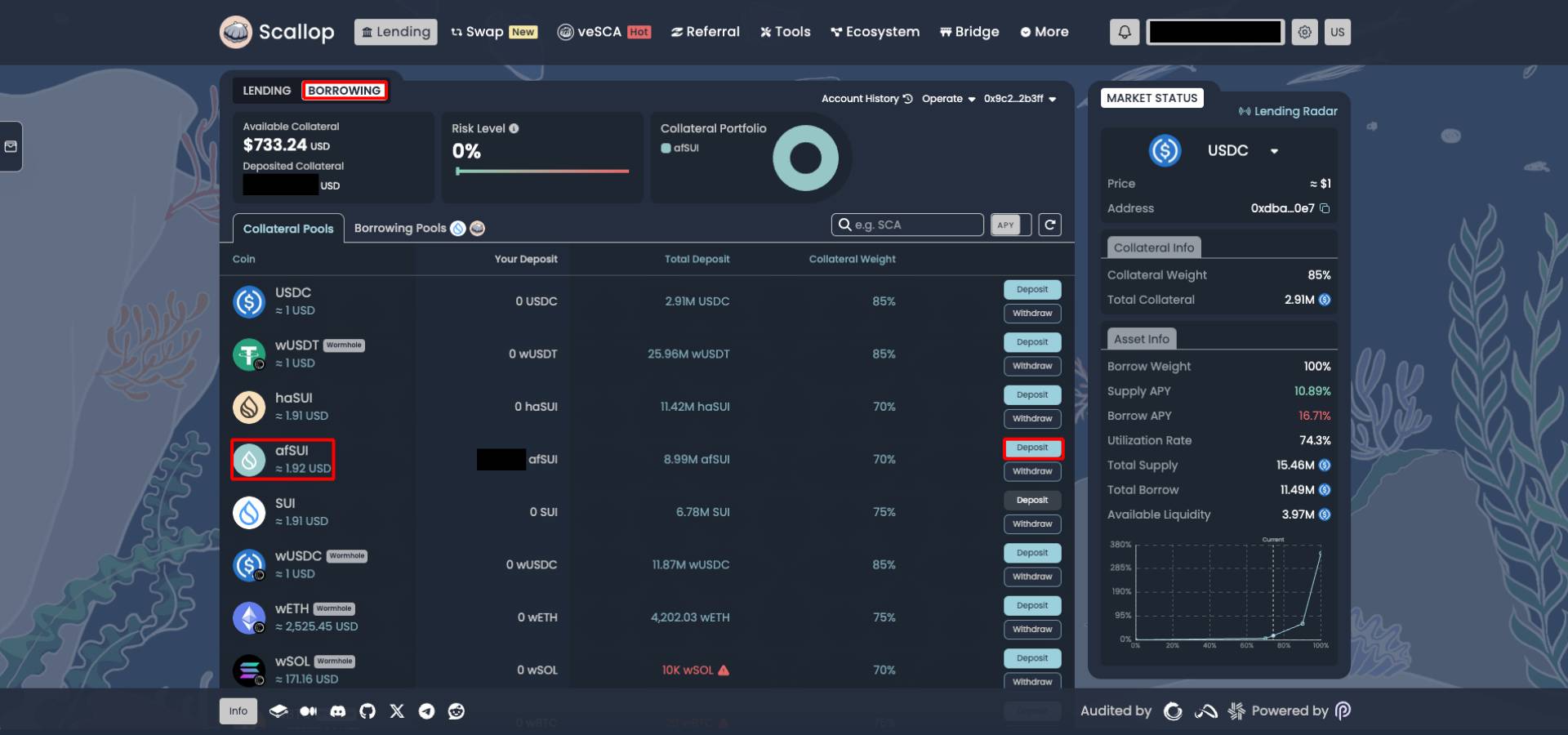Expand the Operate dropdown
This screenshot has width=1568, height=735.
pos(949,99)
